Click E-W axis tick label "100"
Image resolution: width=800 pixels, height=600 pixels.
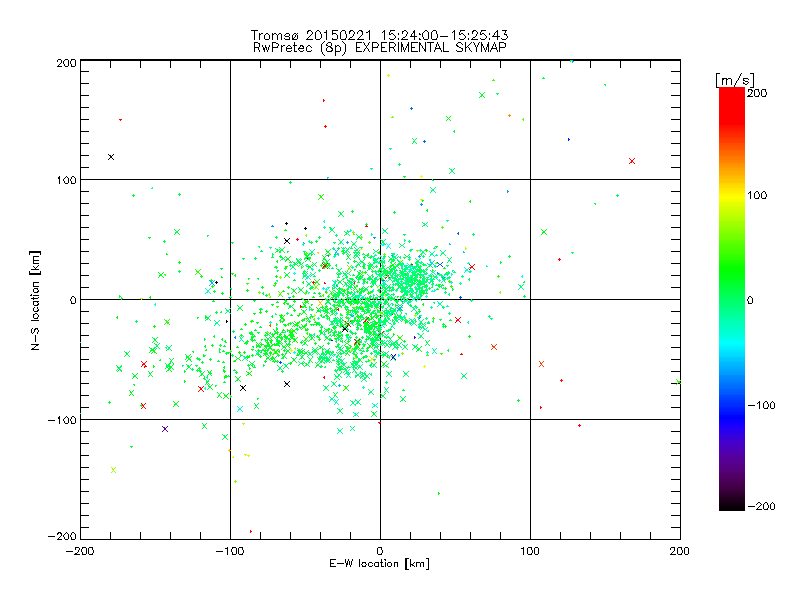[x=530, y=551]
